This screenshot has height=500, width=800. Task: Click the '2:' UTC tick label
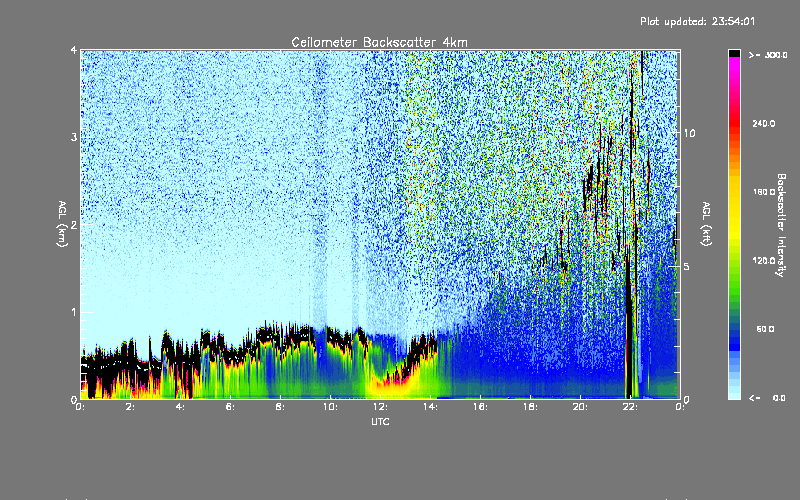point(130,407)
